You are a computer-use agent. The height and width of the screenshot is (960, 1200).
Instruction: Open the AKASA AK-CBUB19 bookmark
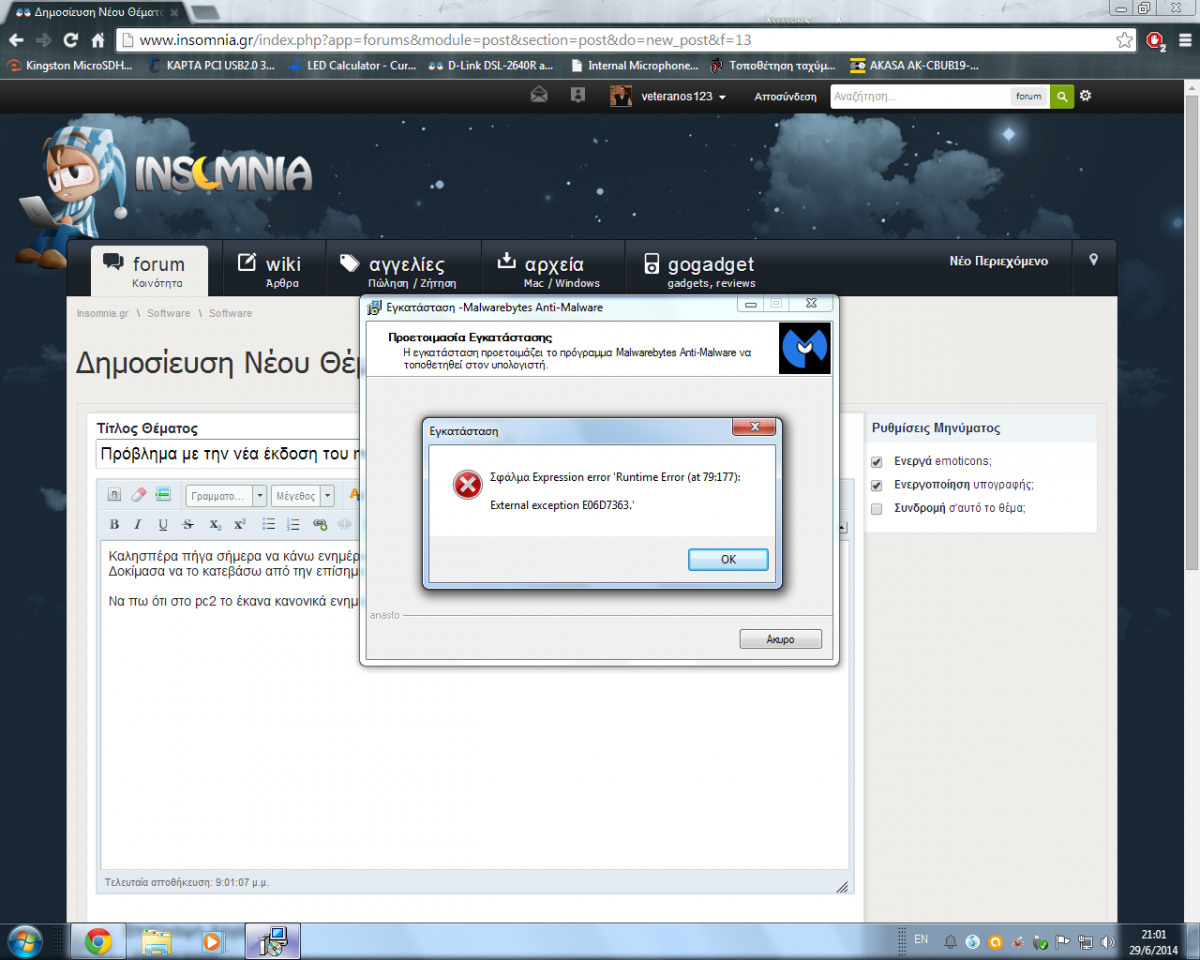(x=914, y=66)
